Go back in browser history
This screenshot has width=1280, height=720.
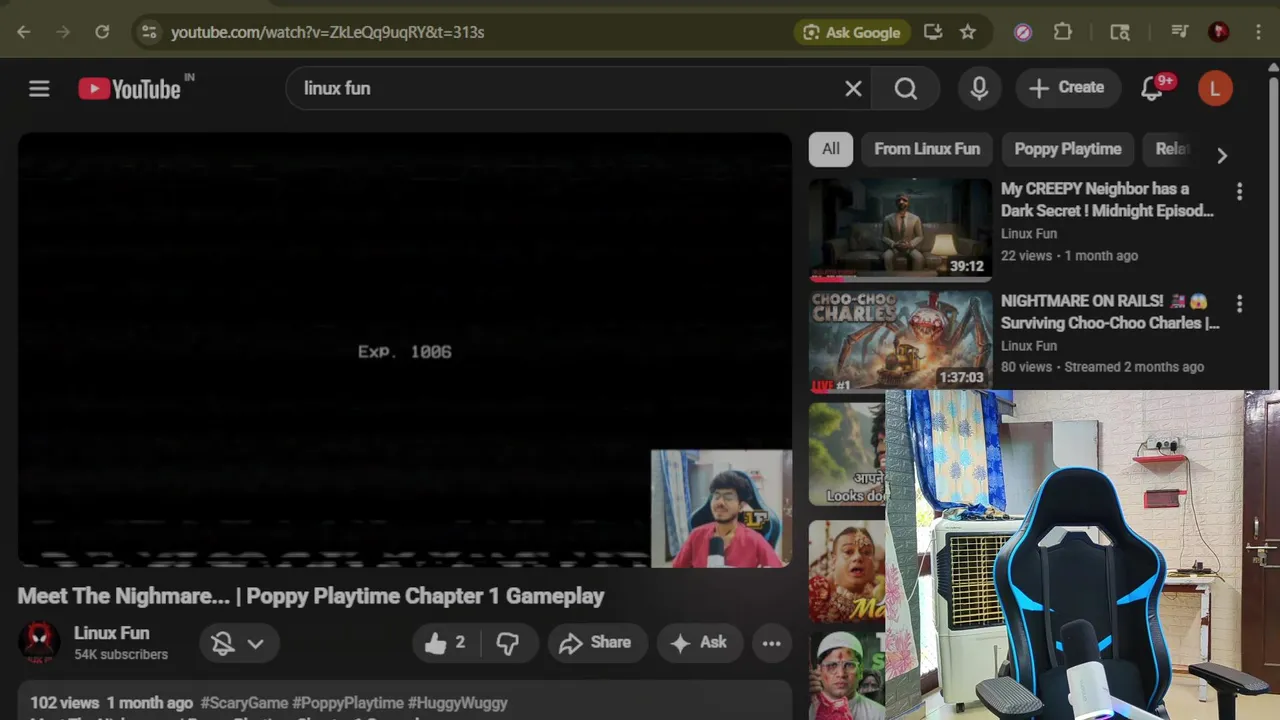[24, 32]
